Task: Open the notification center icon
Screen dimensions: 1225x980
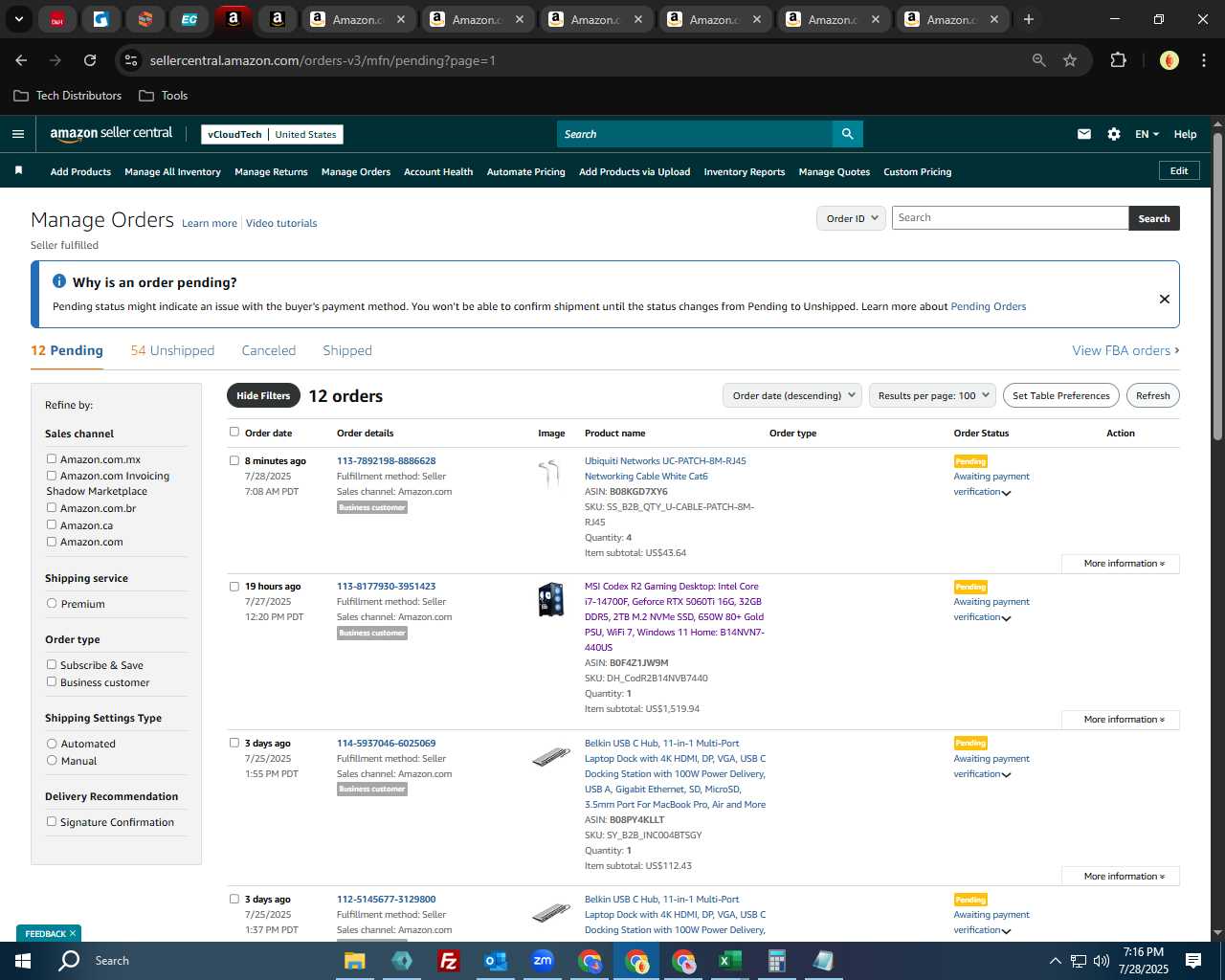Action: (x=1193, y=961)
